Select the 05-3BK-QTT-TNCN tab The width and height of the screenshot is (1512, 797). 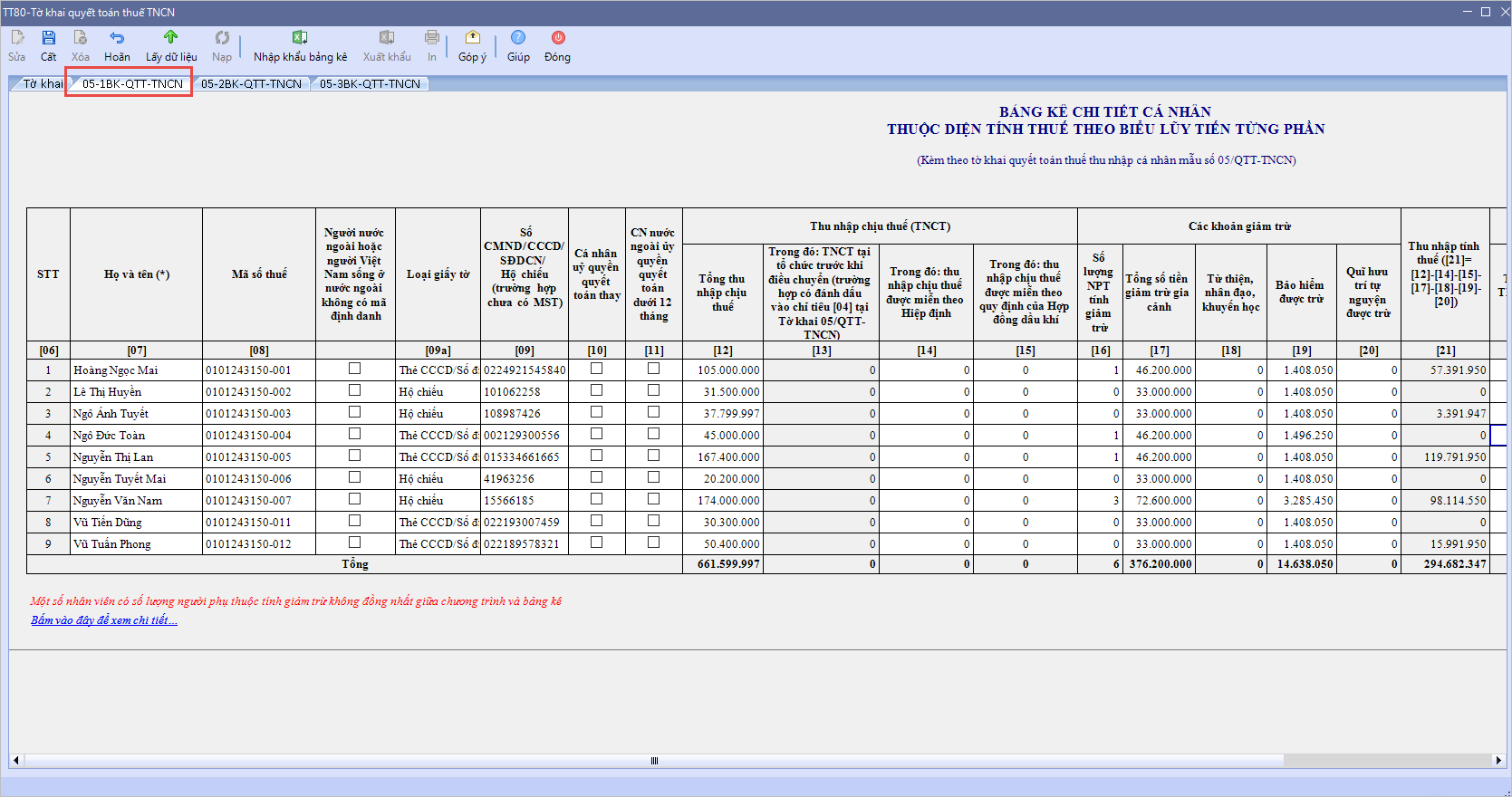pyautogui.click(x=370, y=84)
